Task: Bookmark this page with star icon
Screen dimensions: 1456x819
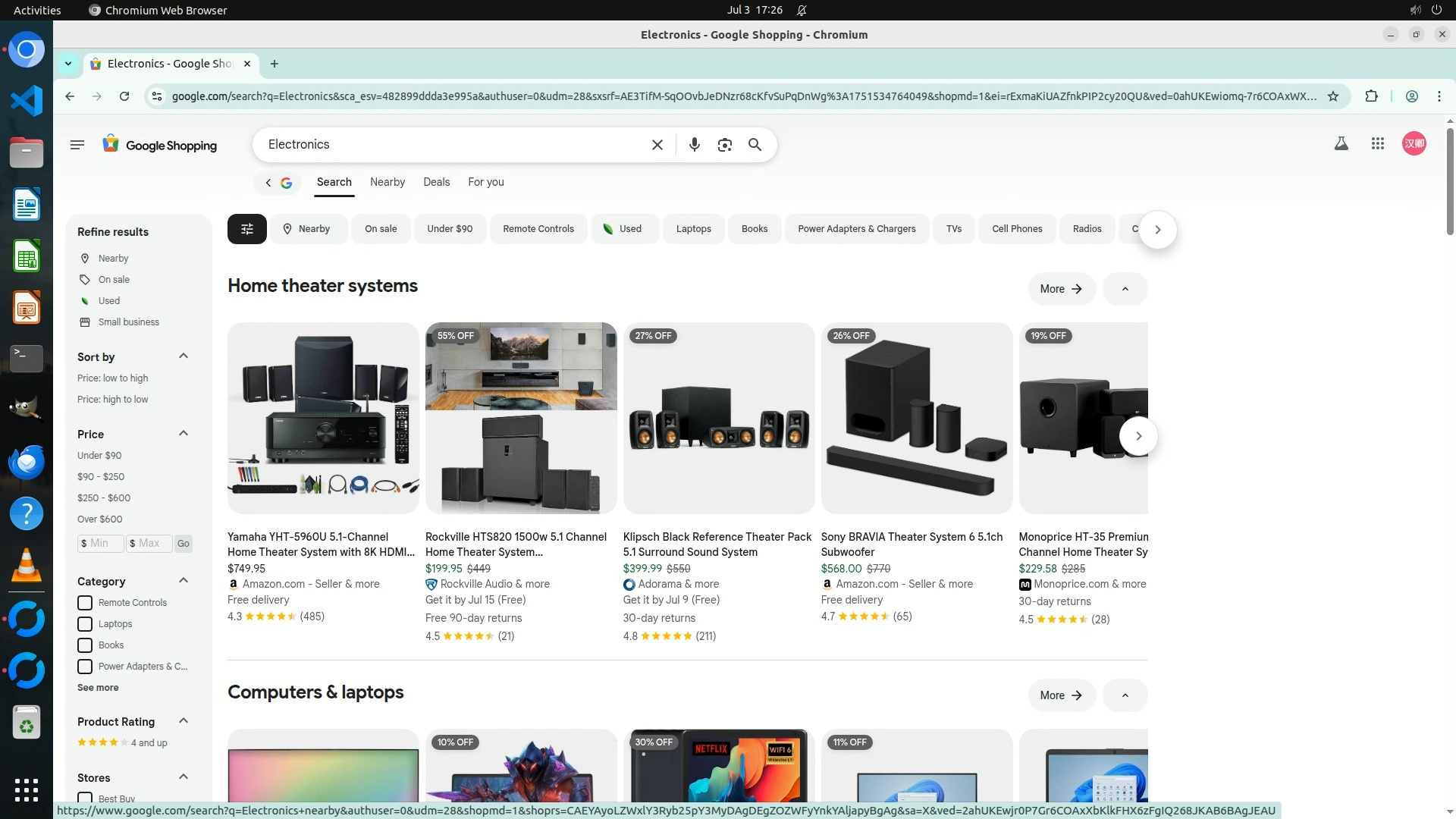Action: pyautogui.click(x=1333, y=96)
